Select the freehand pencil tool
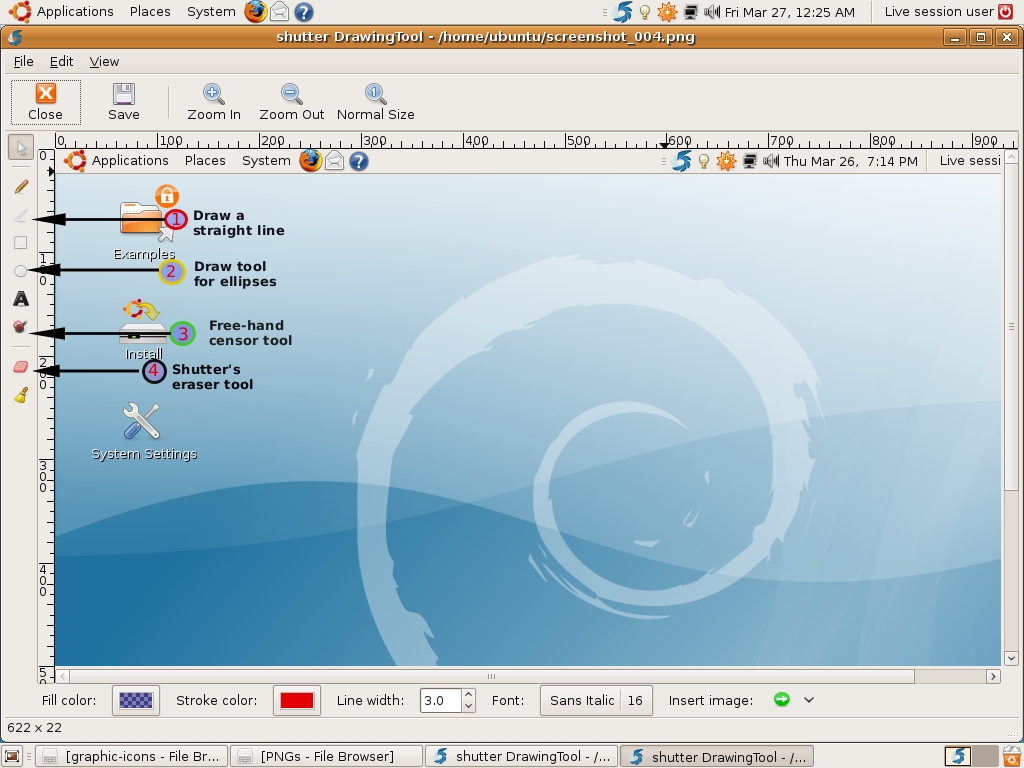This screenshot has height=768, width=1024. click(21, 187)
